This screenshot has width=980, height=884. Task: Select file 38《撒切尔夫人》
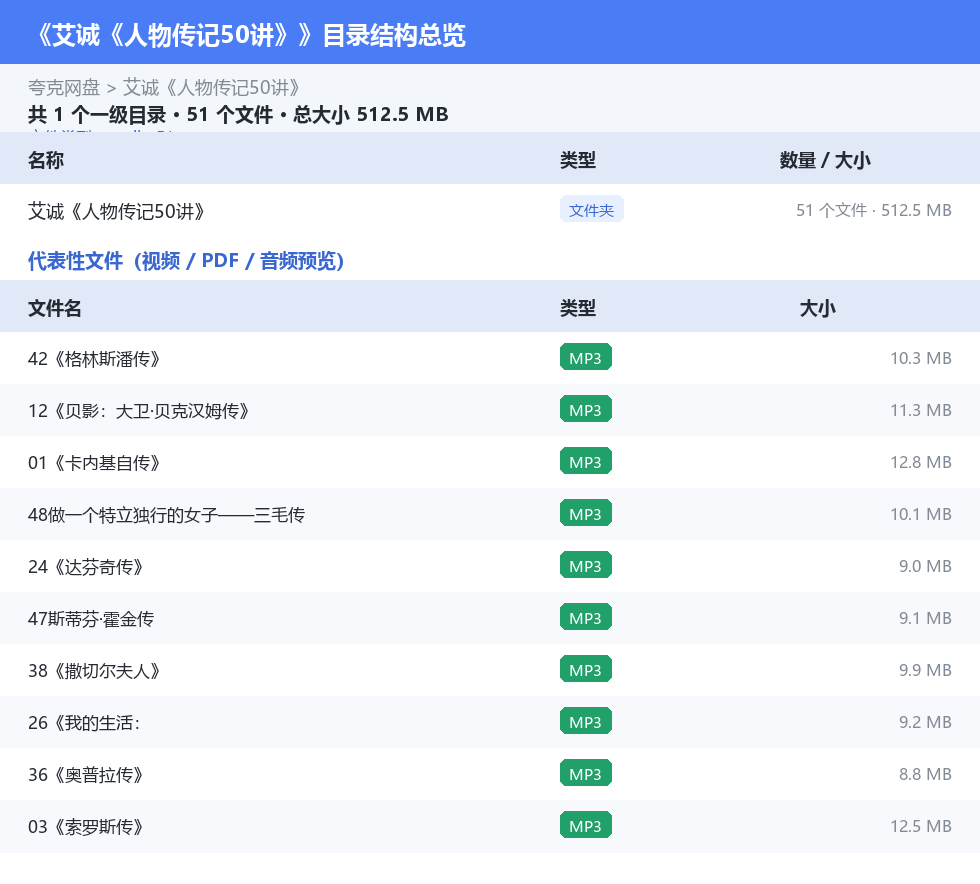(94, 670)
